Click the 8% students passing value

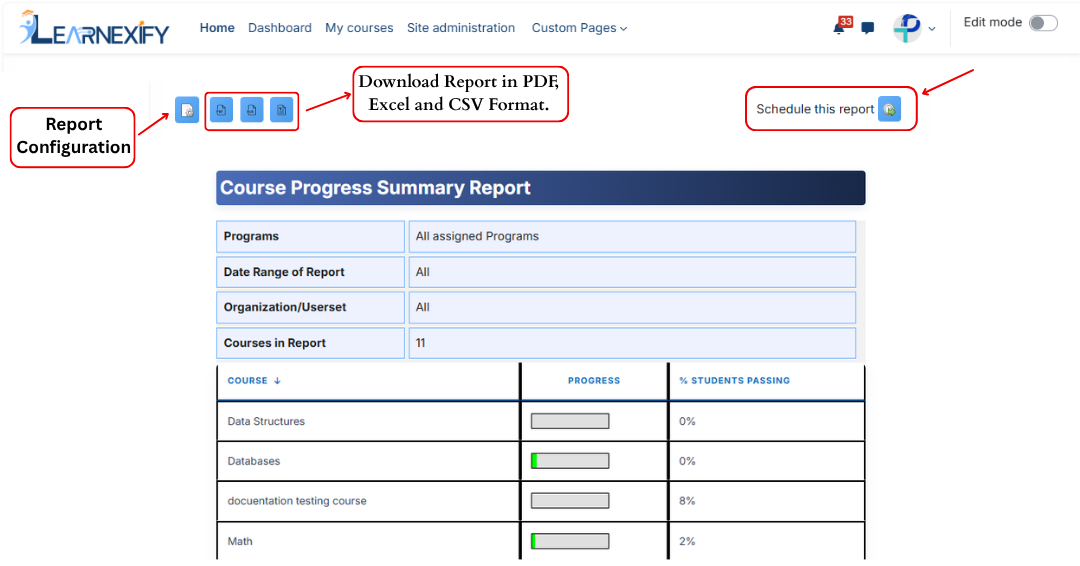click(x=687, y=501)
